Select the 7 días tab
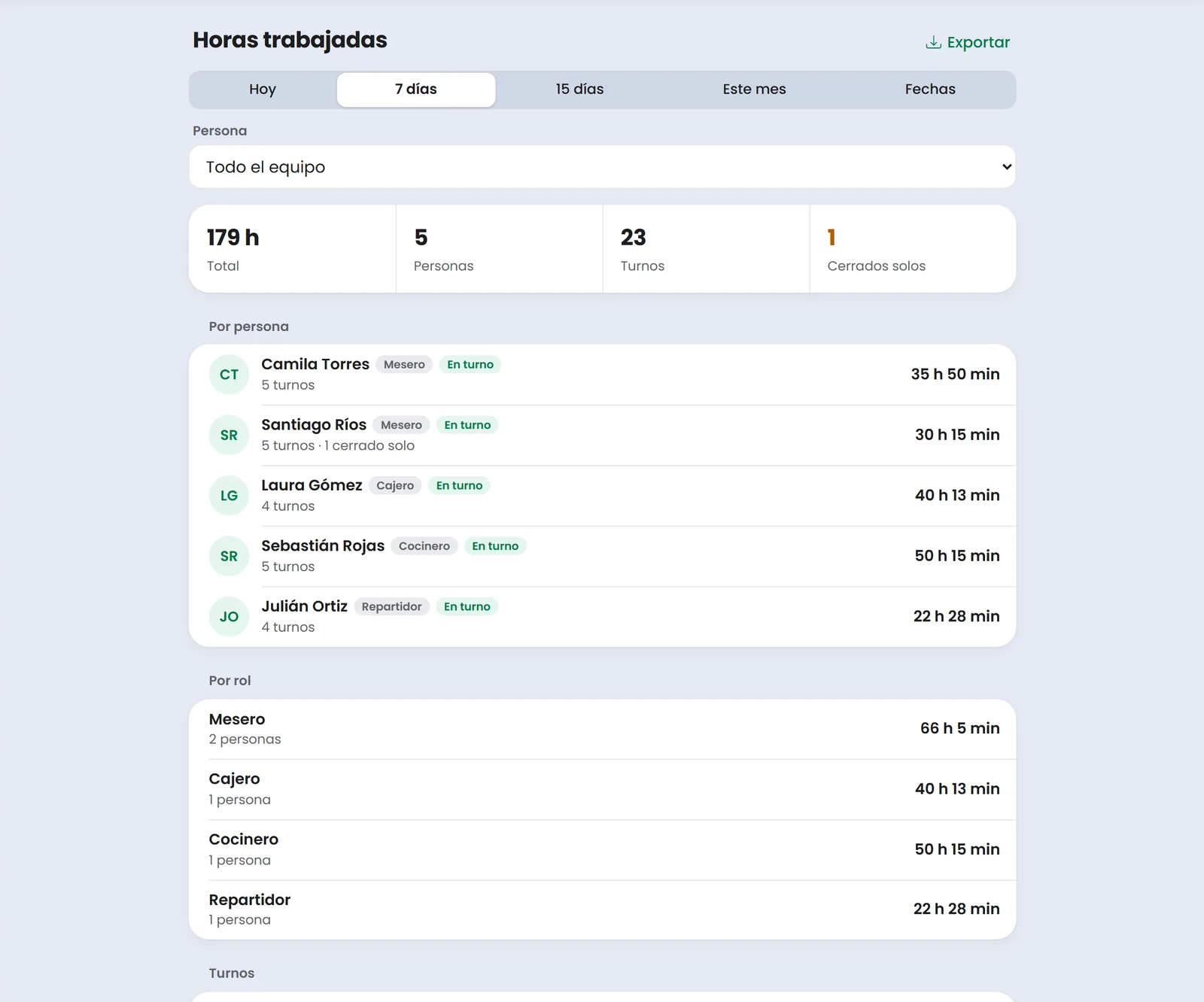Screen dimensions: 1204x1002 point(416,90)
